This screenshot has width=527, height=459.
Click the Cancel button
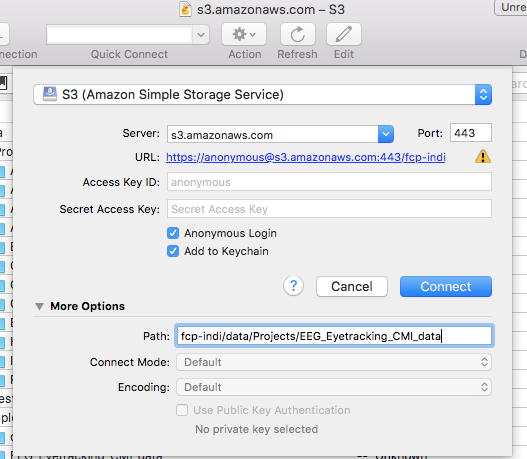(352, 287)
